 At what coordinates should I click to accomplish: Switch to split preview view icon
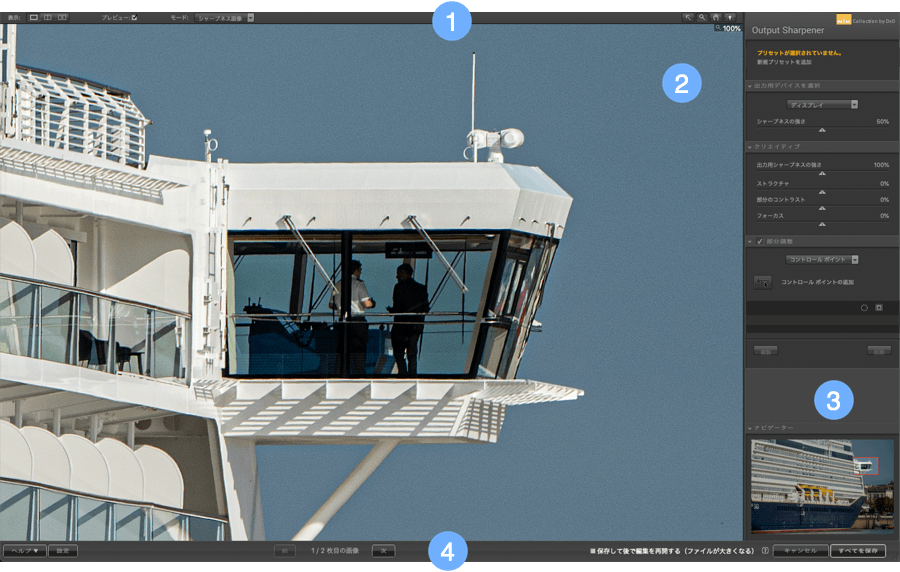click(48, 18)
